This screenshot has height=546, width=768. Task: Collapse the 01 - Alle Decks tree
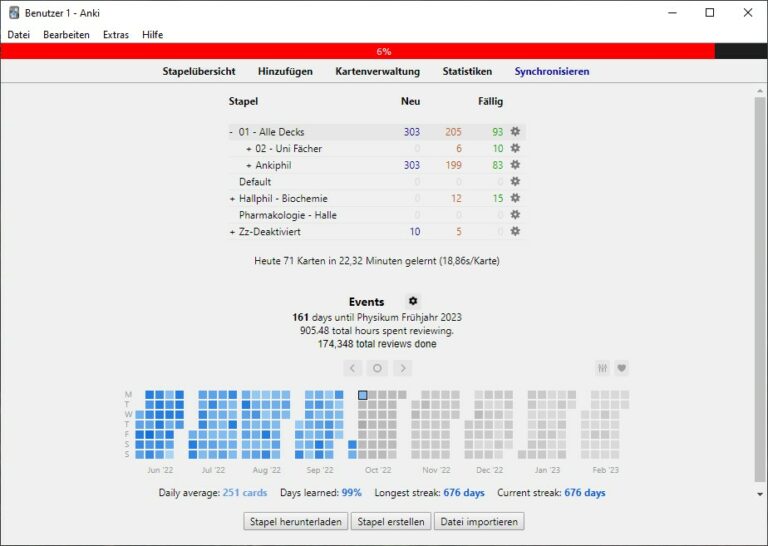coord(231,132)
